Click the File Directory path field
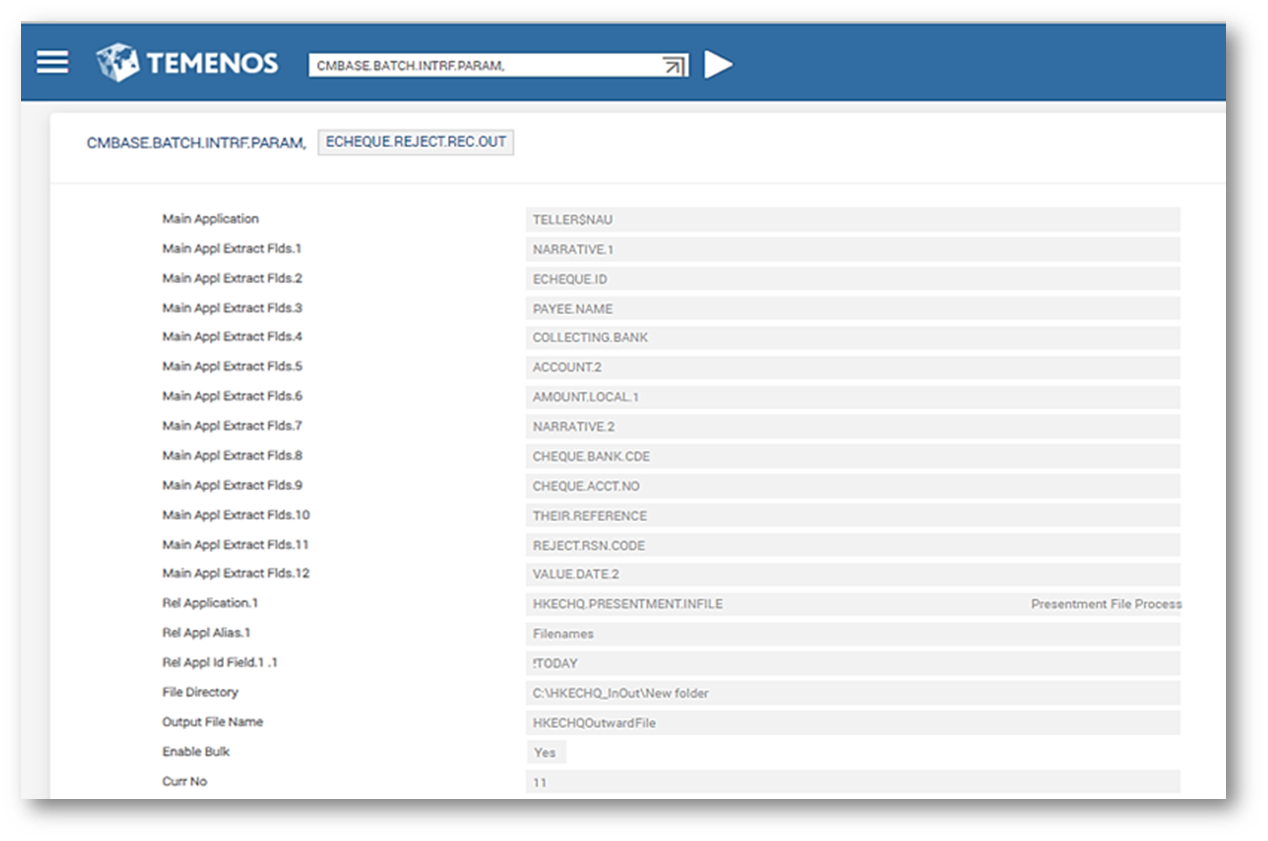1268x841 pixels. click(852, 693)
